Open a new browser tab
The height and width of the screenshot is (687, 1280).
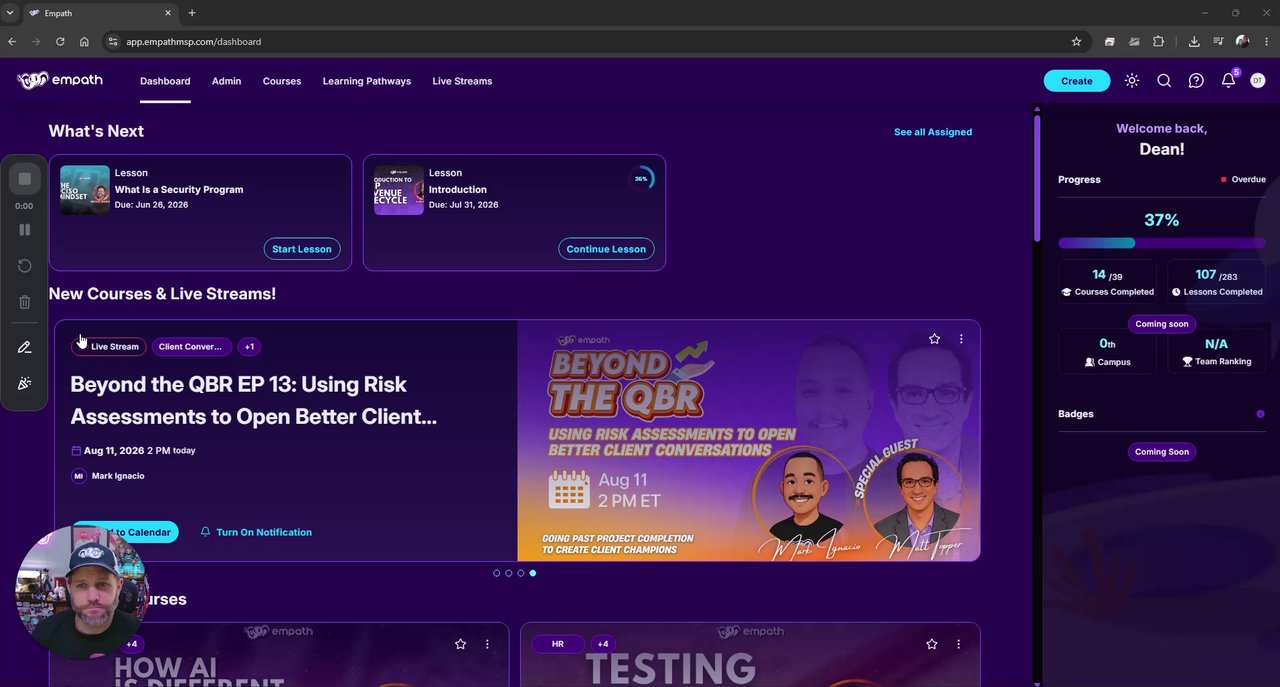coord(192,13)
